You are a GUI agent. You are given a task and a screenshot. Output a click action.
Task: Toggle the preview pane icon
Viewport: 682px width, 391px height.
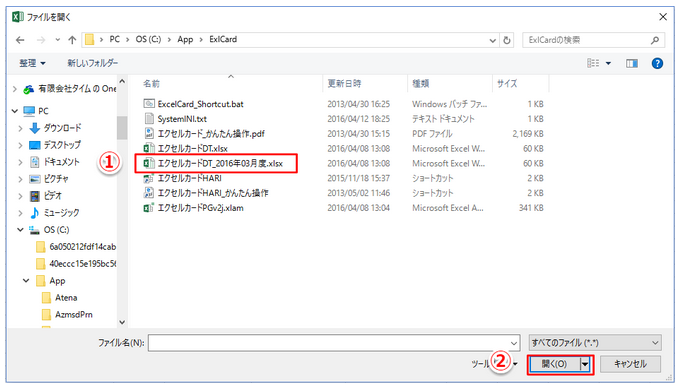click(632, 63)
